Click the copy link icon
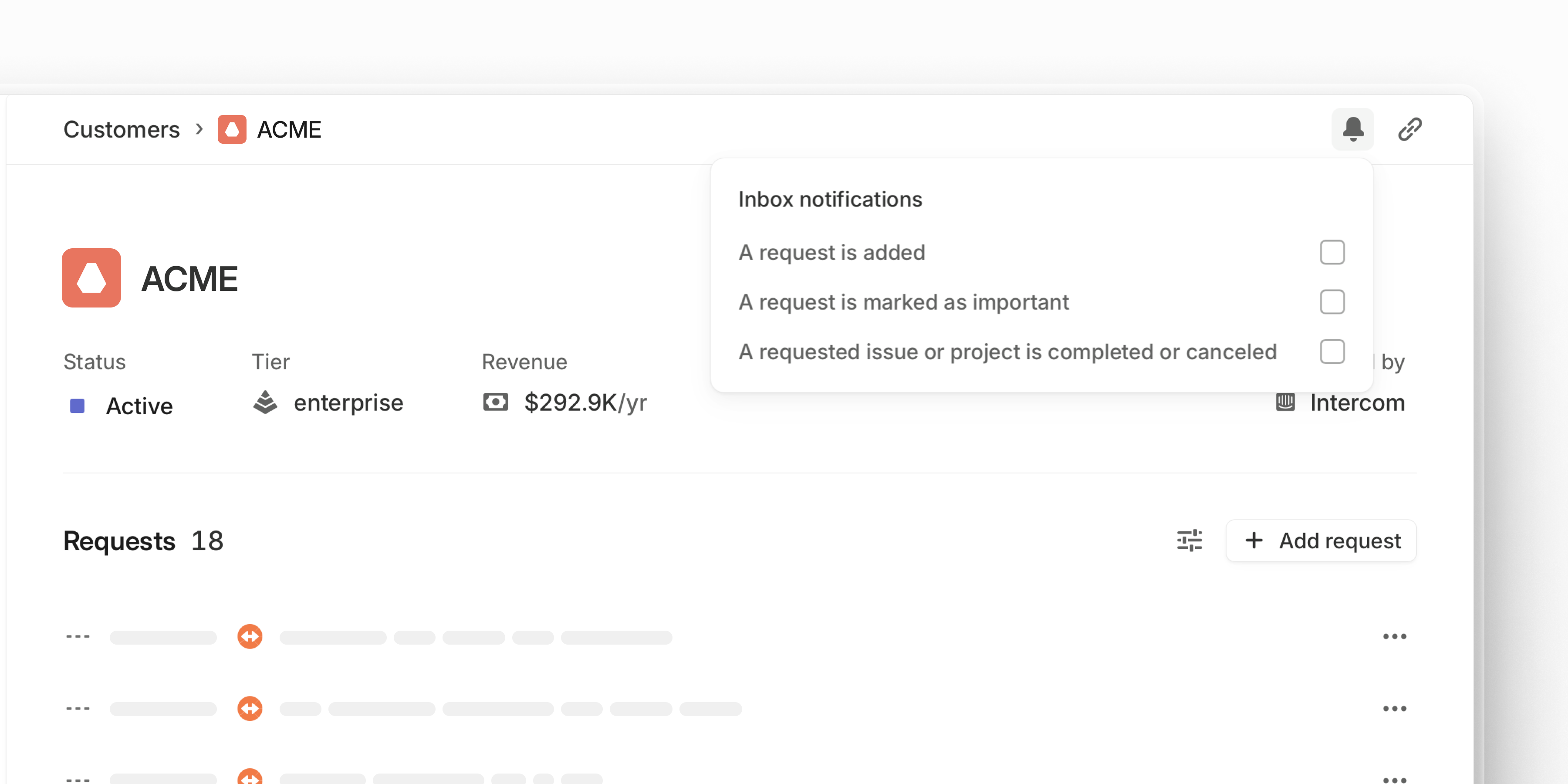The width and height of the screenshot is (1568, 784). (1410, 129)
